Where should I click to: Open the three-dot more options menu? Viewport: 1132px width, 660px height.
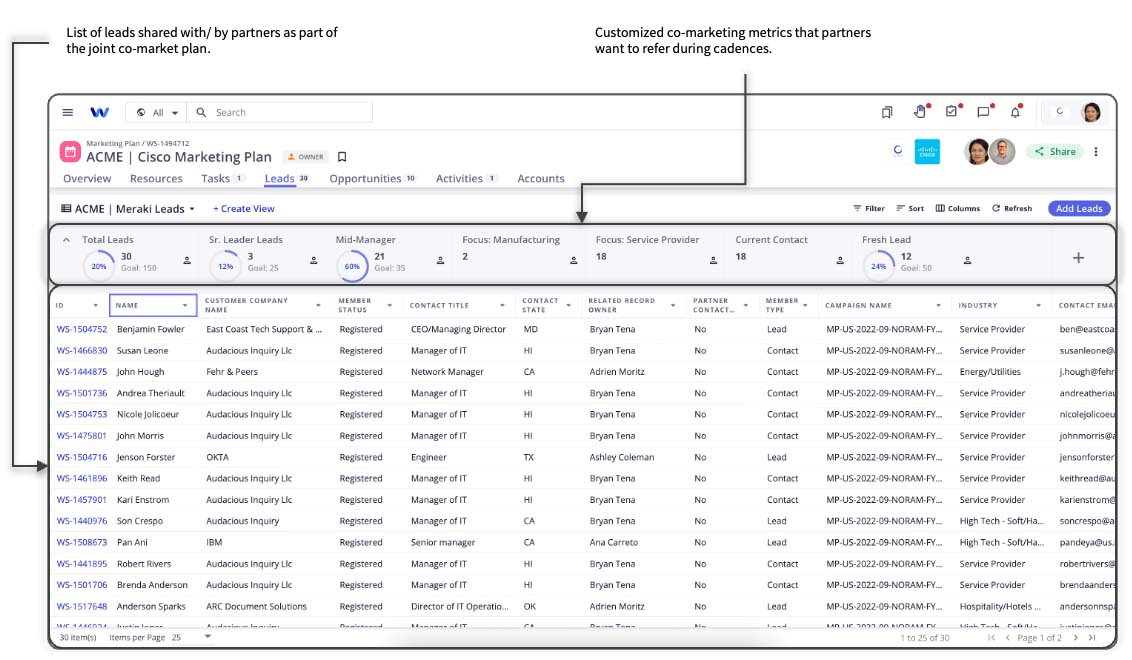pyautogui.click(x=1096, y=152)
